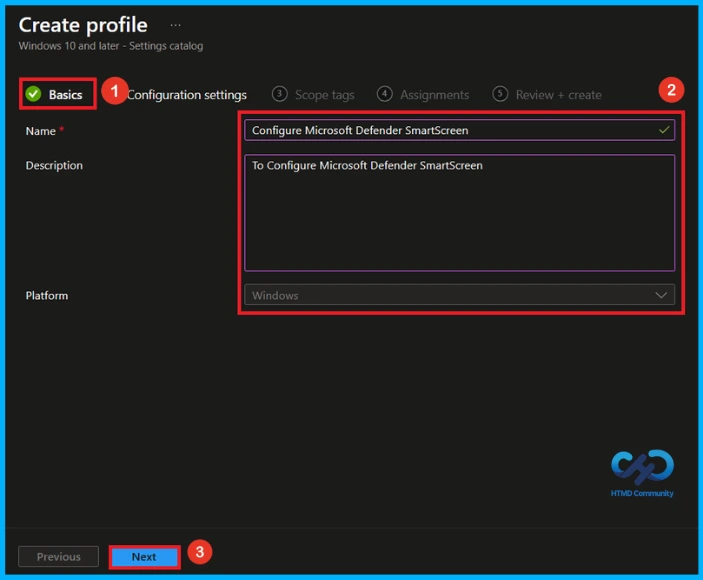This screenshot has width=703, height=580.
Task: Click the Create profile heading
Action: (x=83, y=25)
